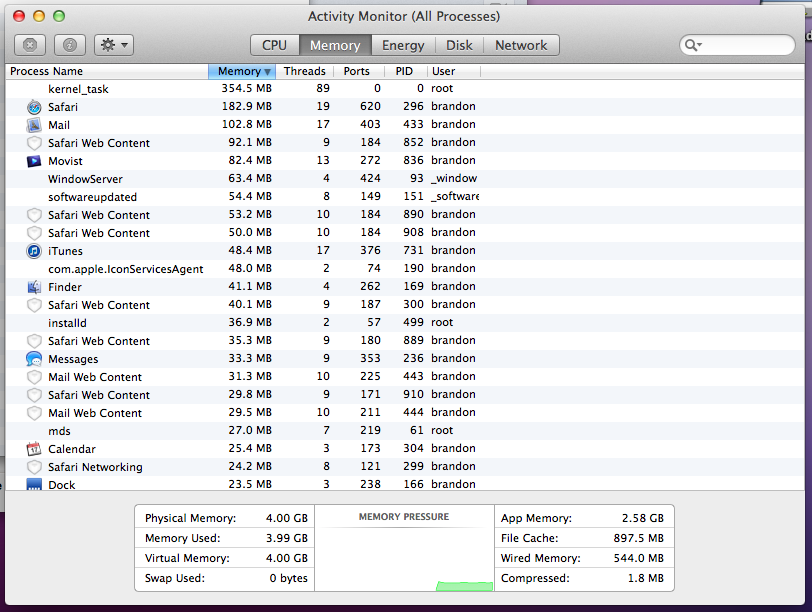
Task: Click the Compressed 1.8 MB value
Action: 646,578
